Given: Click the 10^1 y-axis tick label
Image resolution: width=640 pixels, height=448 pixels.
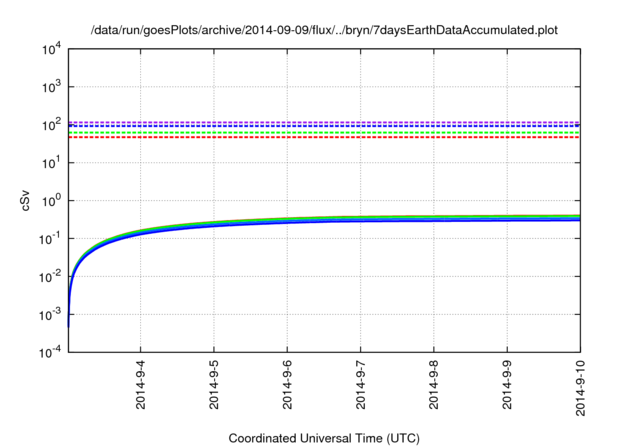Looking at the screenshot, I should pyautogui.click(x=50, y=162).
